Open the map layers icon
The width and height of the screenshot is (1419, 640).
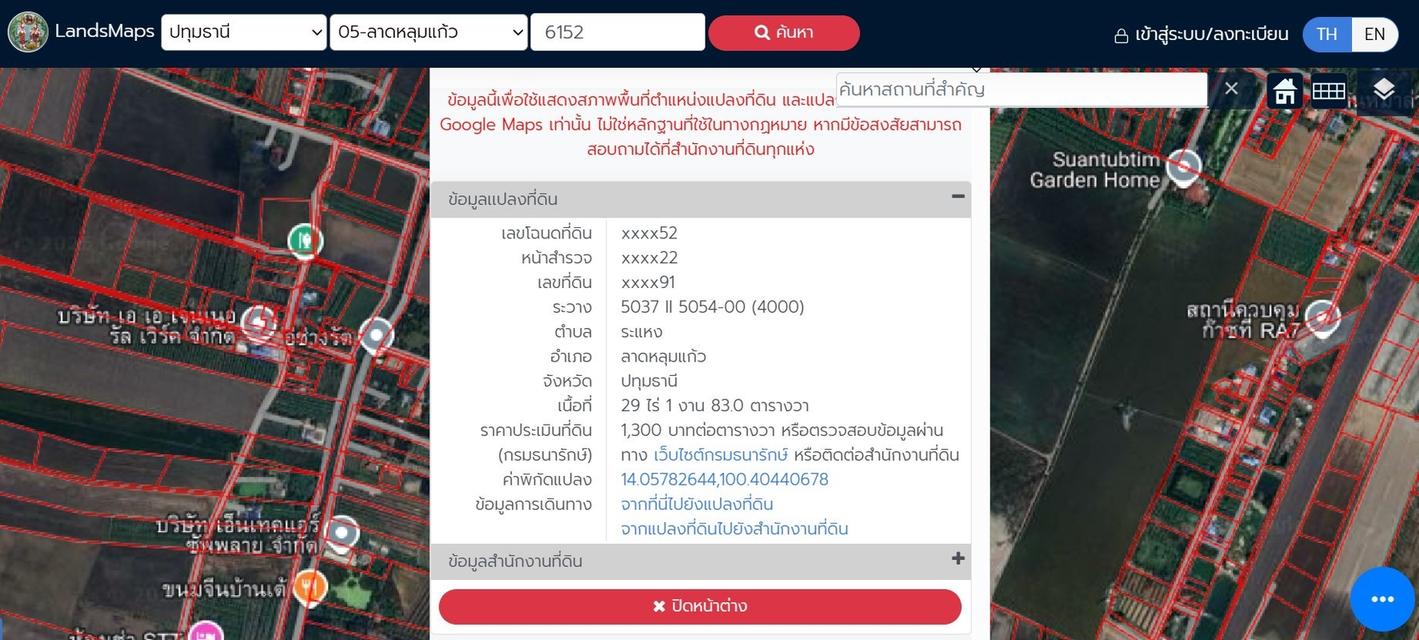click(1384, 90)
